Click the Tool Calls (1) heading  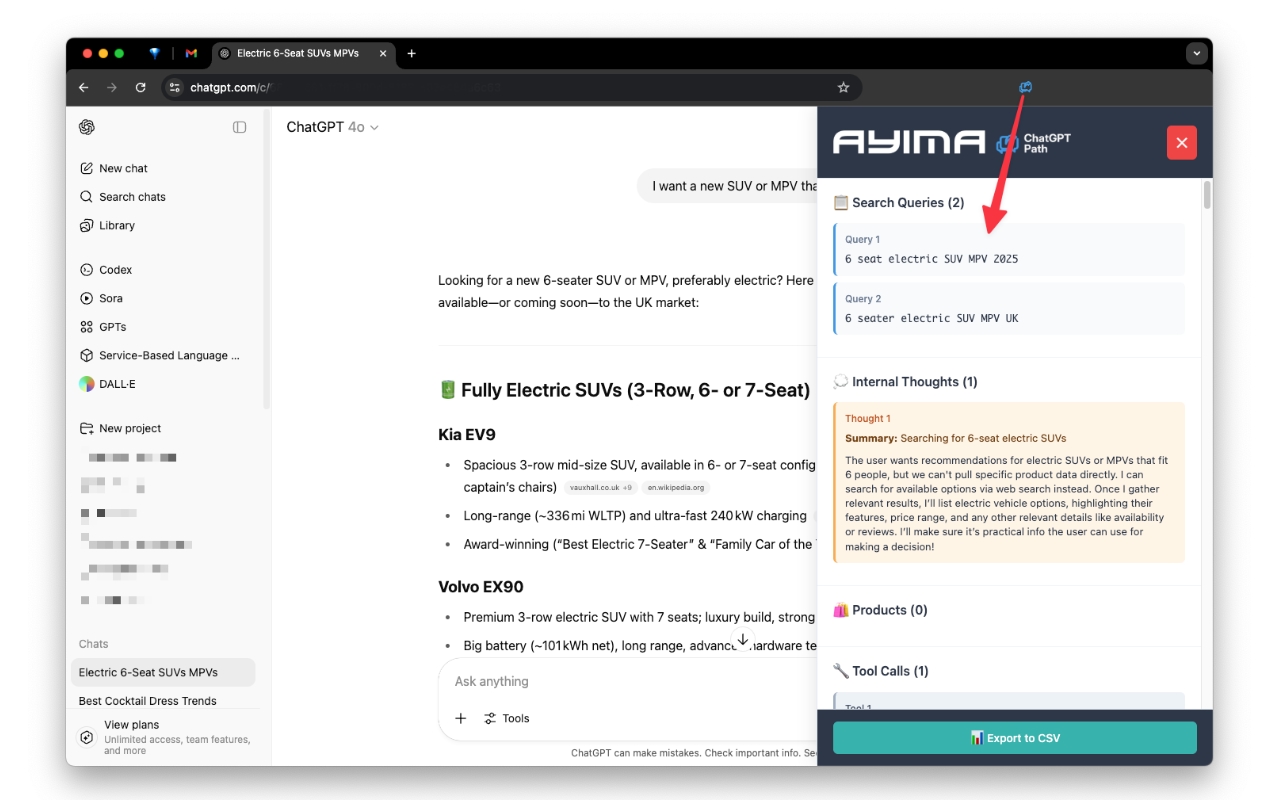[x=881, y=671]
